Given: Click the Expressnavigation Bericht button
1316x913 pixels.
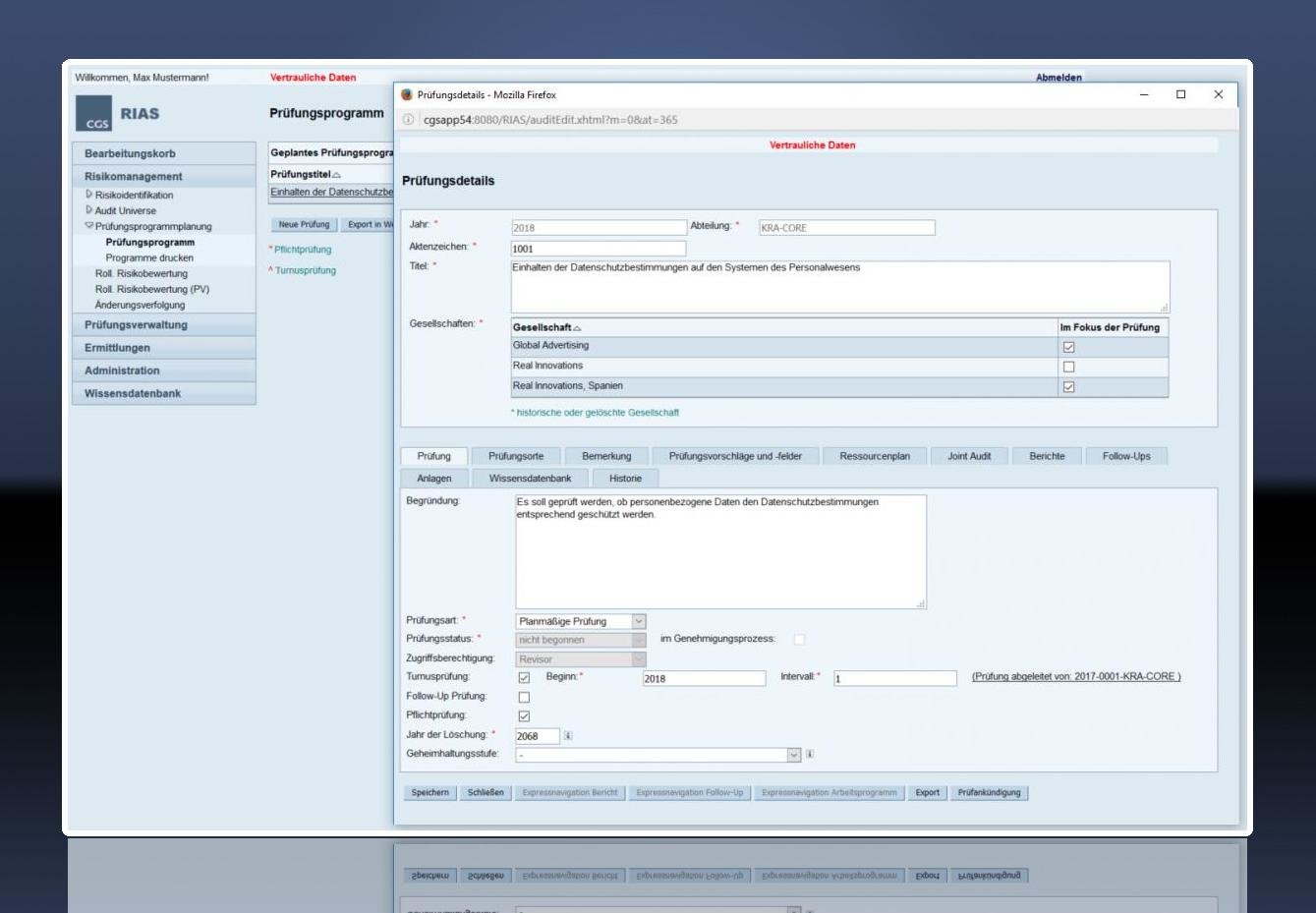Looking at the screenshot, I should coord(570,793).
